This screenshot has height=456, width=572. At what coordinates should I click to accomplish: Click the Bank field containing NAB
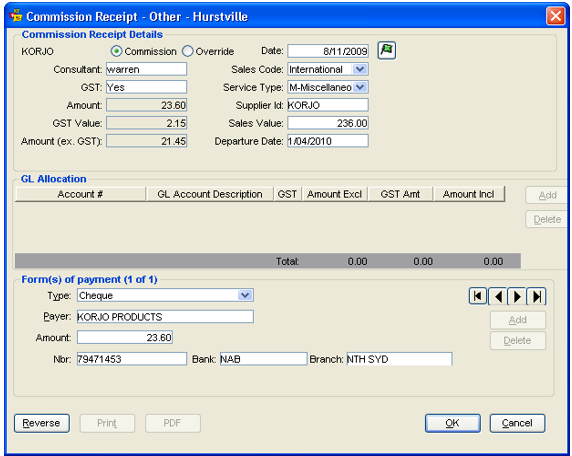tap(263, 359)
